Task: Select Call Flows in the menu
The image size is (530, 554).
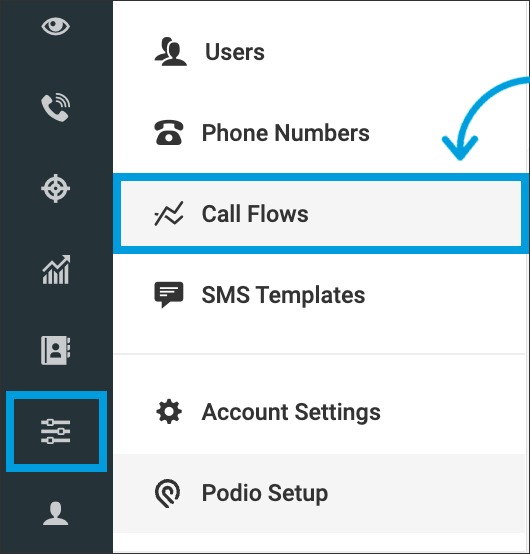Action: 321,213
